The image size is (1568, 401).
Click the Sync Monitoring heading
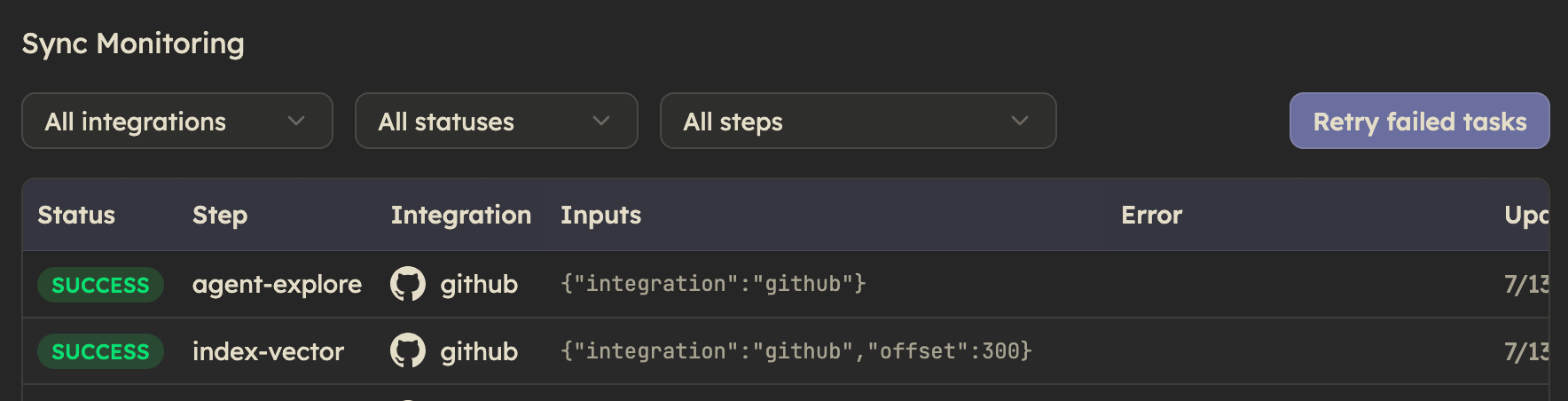(133, 43)
